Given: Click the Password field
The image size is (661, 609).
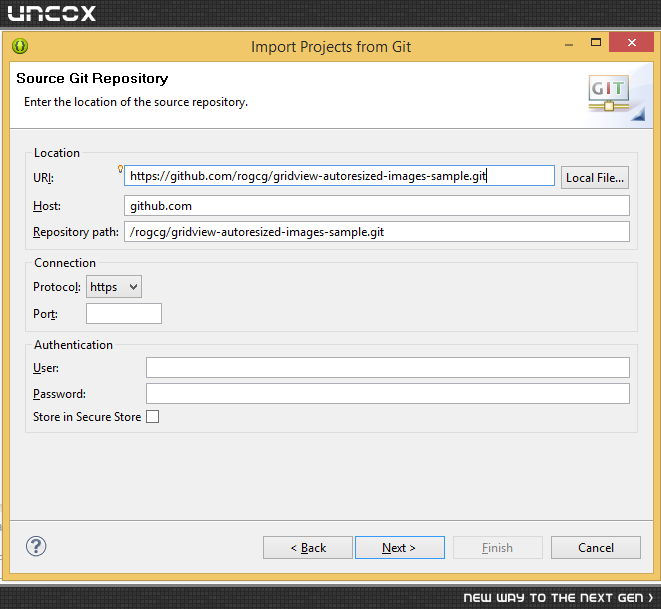Looking at the screenshot, I should pyautogui.click(x=388, y=393).
